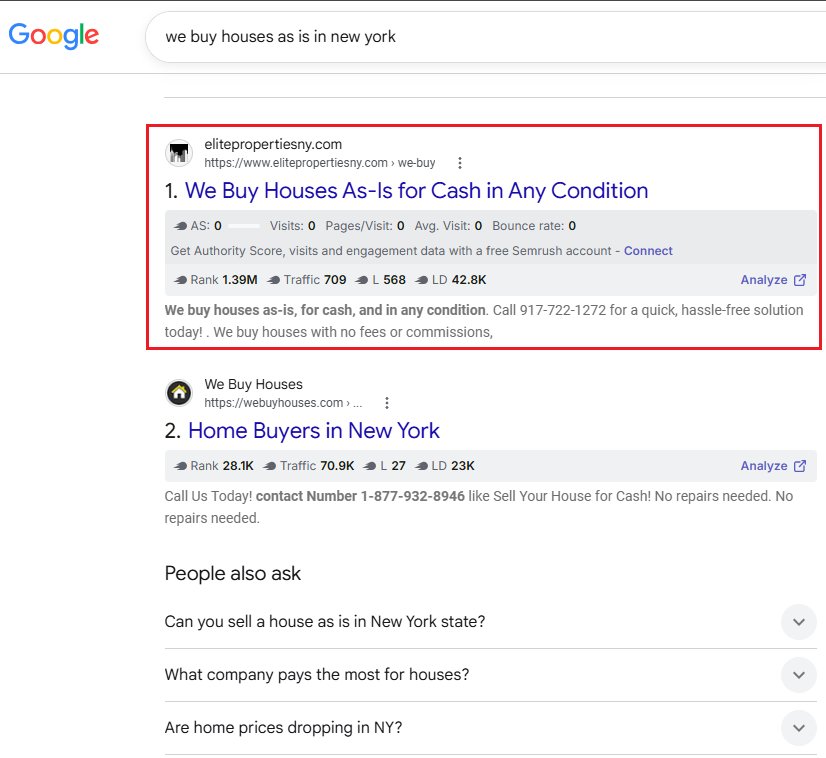Click the We Buy Houses site favicon
Viewport: 826px width, 758px height.
[179, 393]
